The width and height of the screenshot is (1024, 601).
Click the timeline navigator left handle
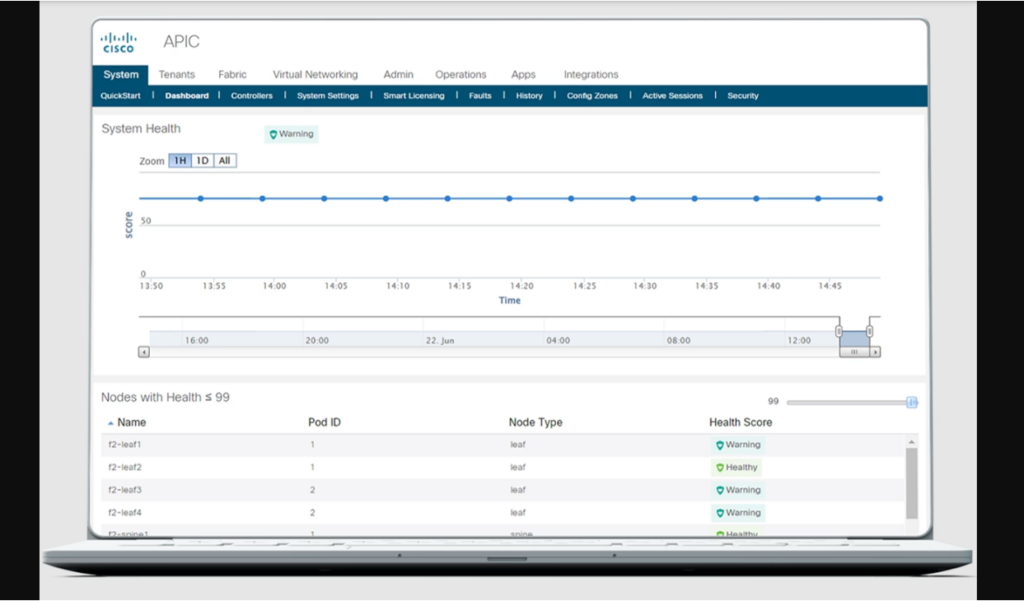[x=839, y=331]
